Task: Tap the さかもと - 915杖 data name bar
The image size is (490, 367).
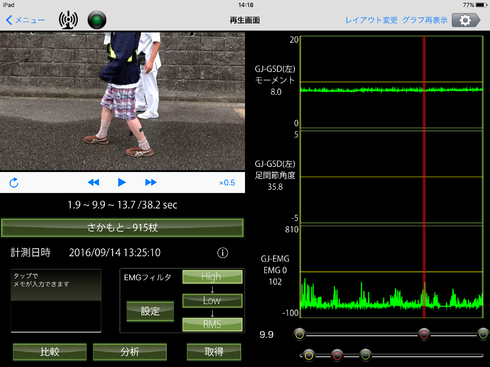Action: 122,228
